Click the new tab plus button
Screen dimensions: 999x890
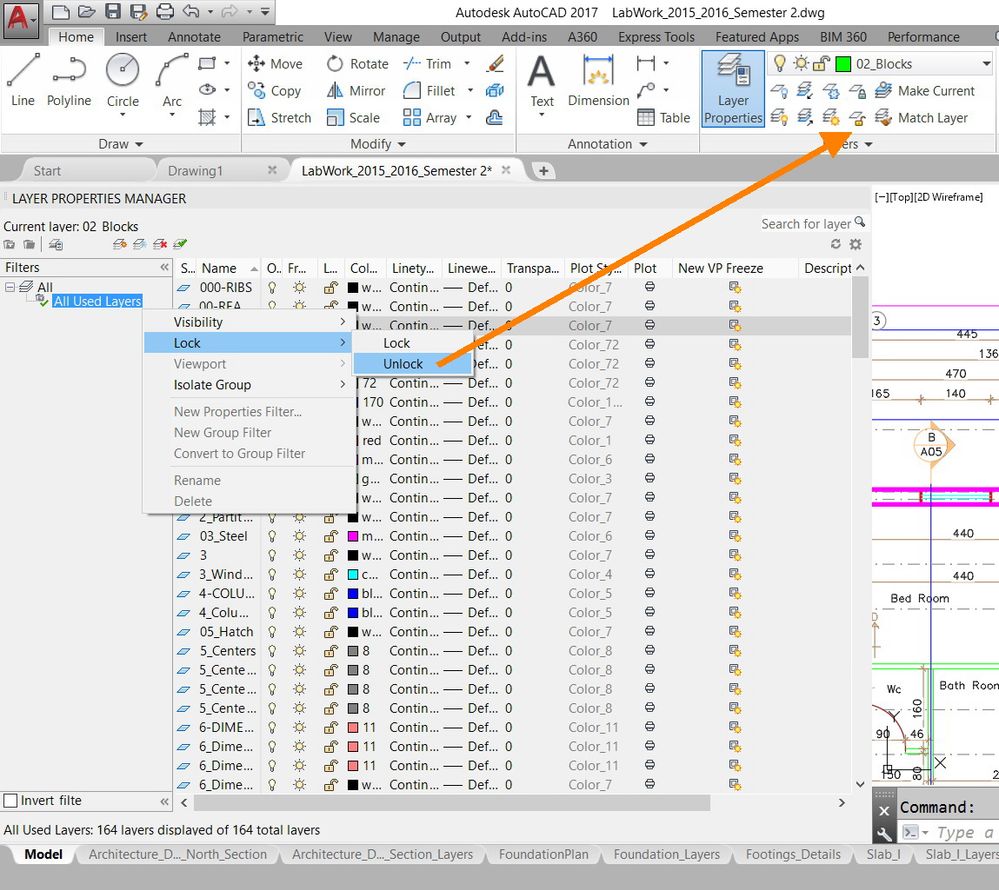click(543, 171)
